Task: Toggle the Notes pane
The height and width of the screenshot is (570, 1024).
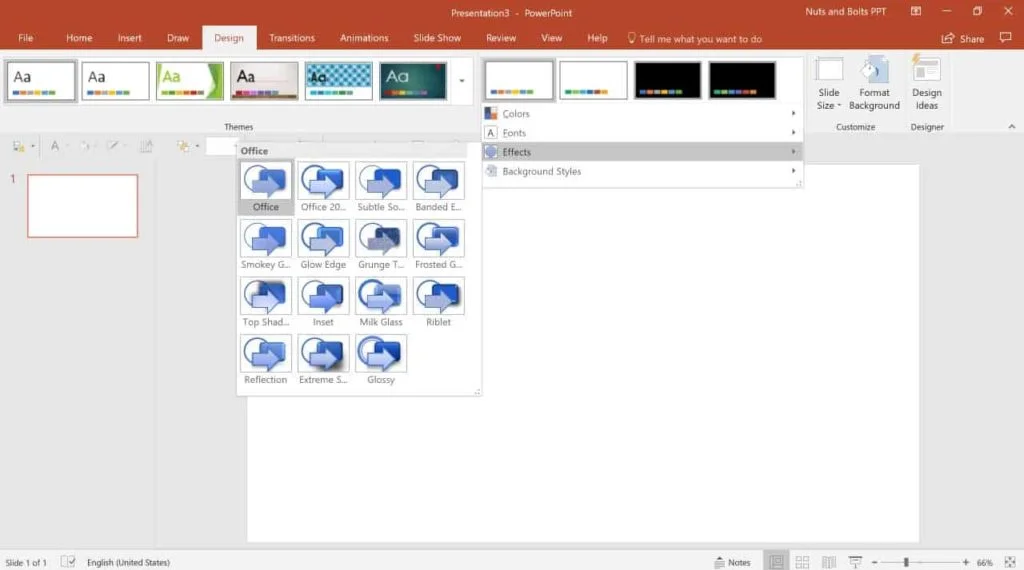Action: tap(732, 562)
